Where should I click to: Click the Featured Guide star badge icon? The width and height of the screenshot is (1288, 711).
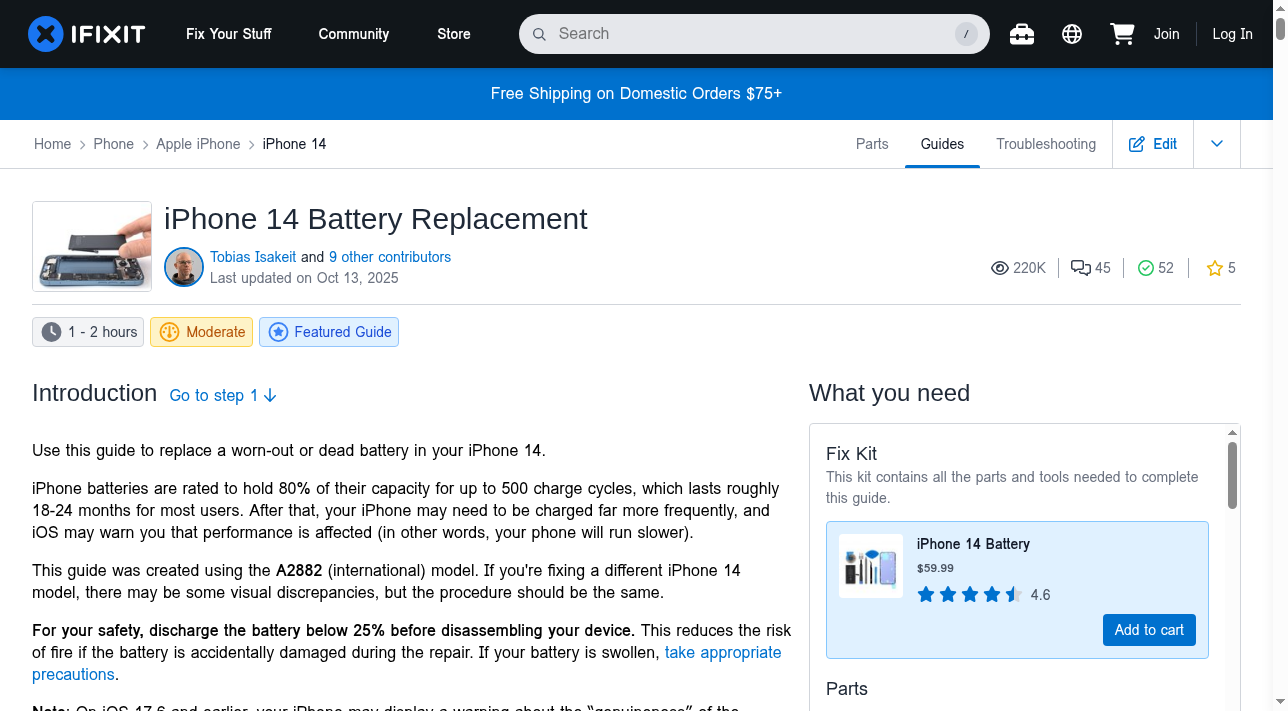click(278, 332)
